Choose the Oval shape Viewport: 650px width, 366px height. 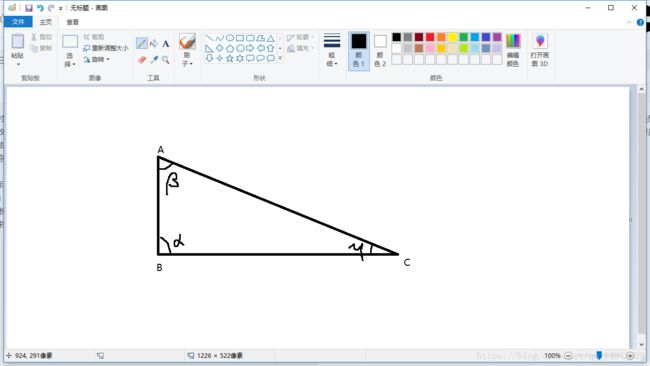[230, 38]
